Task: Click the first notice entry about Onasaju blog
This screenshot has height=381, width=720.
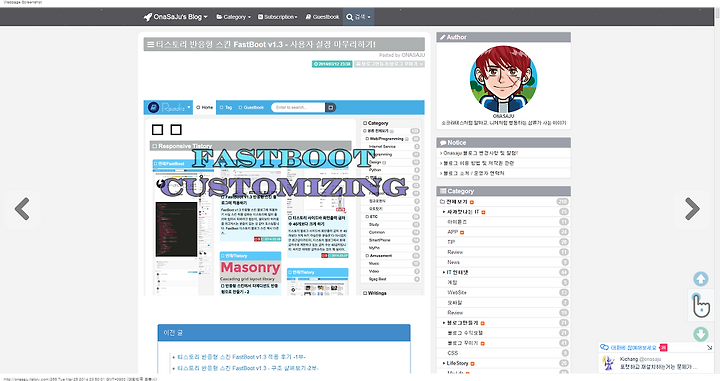Action: tap(479, 153)
